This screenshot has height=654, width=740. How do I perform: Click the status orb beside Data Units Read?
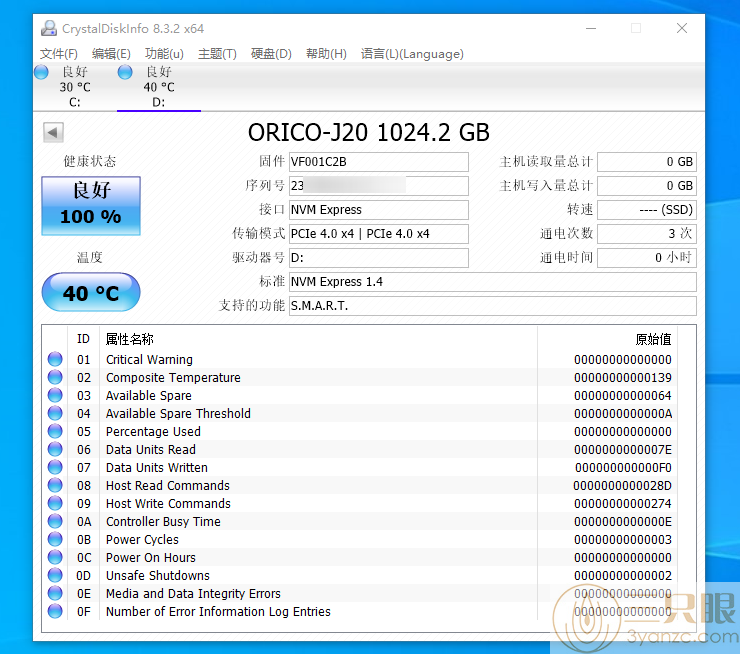coord(55,449)
